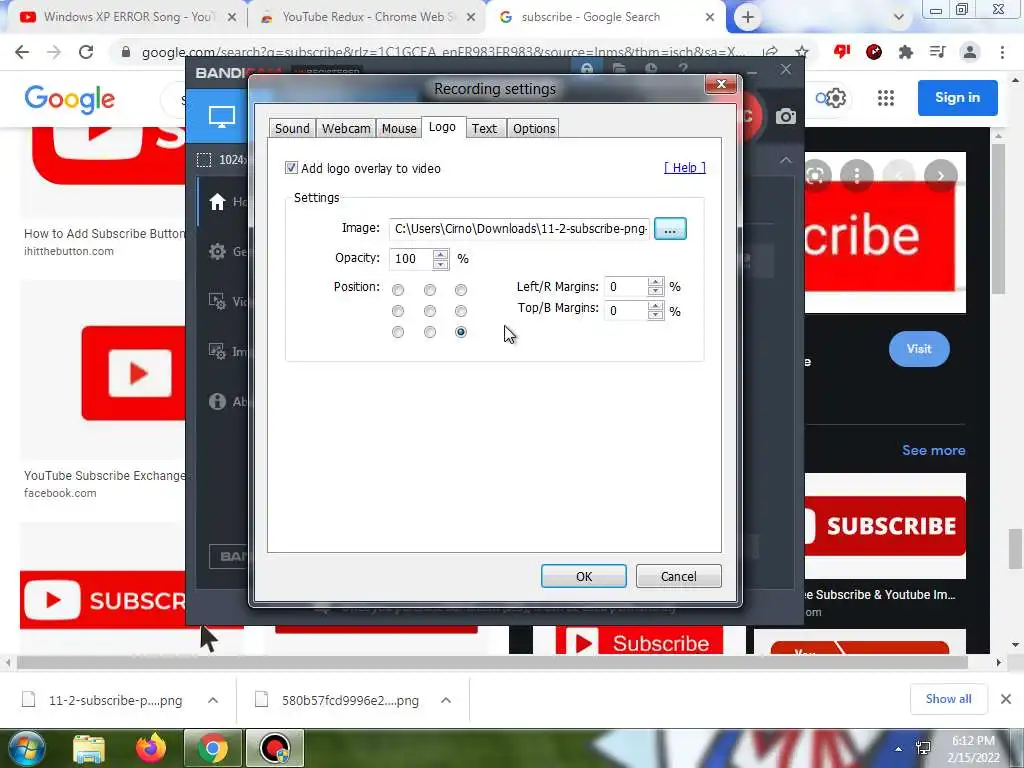Increase Opacity with the up arrow
This screenshot has width=1024, height=768.
click(x=441, y=254)
